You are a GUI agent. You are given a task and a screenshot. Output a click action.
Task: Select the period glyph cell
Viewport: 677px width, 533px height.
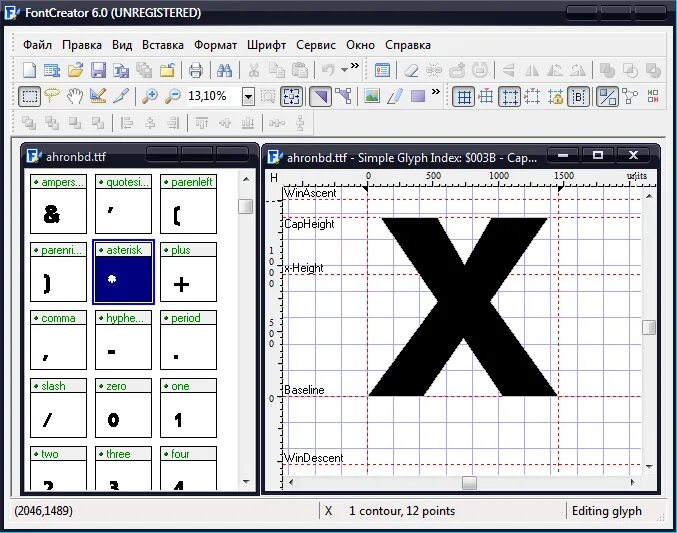188,340
